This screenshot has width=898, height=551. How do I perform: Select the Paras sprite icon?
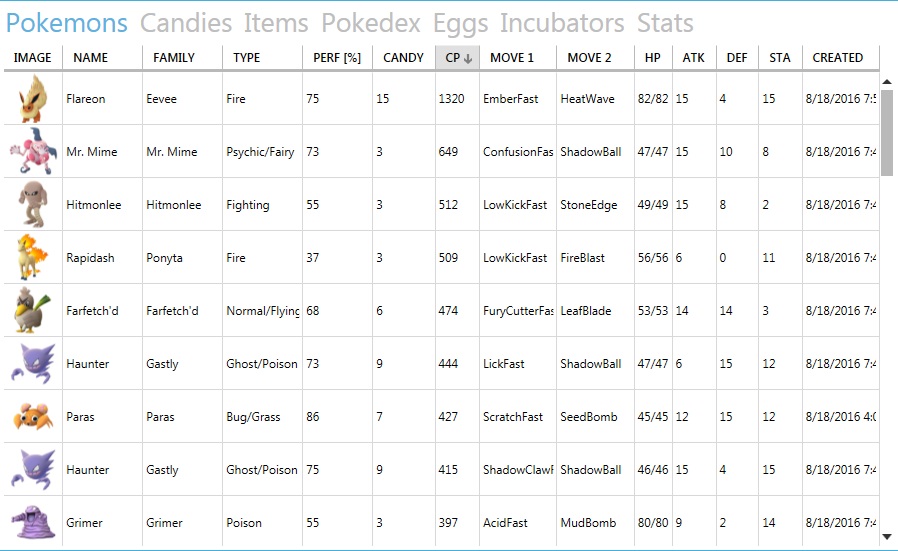pos(33,416)
